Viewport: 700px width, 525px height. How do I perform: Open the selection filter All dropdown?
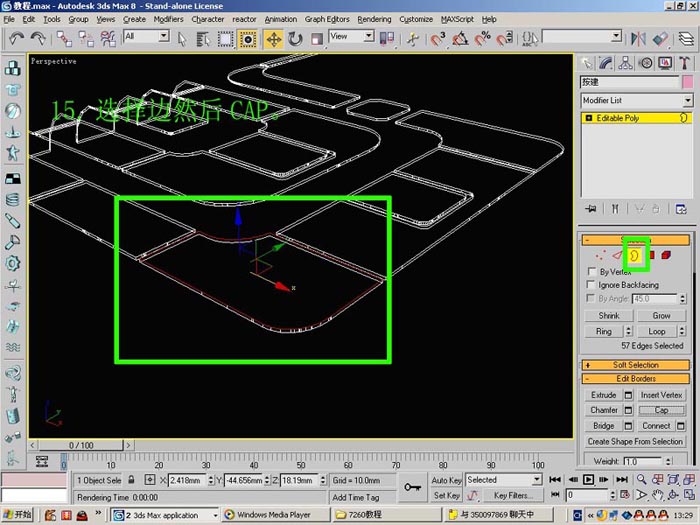pyautogui.click(x=146, y=36)
